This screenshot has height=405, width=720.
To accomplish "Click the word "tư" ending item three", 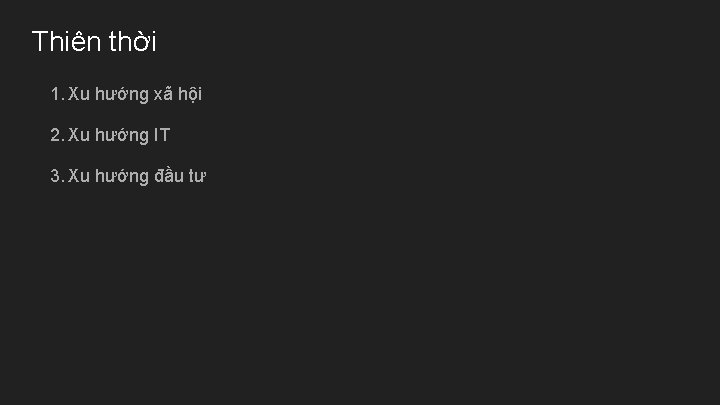I will click(197, 176).
